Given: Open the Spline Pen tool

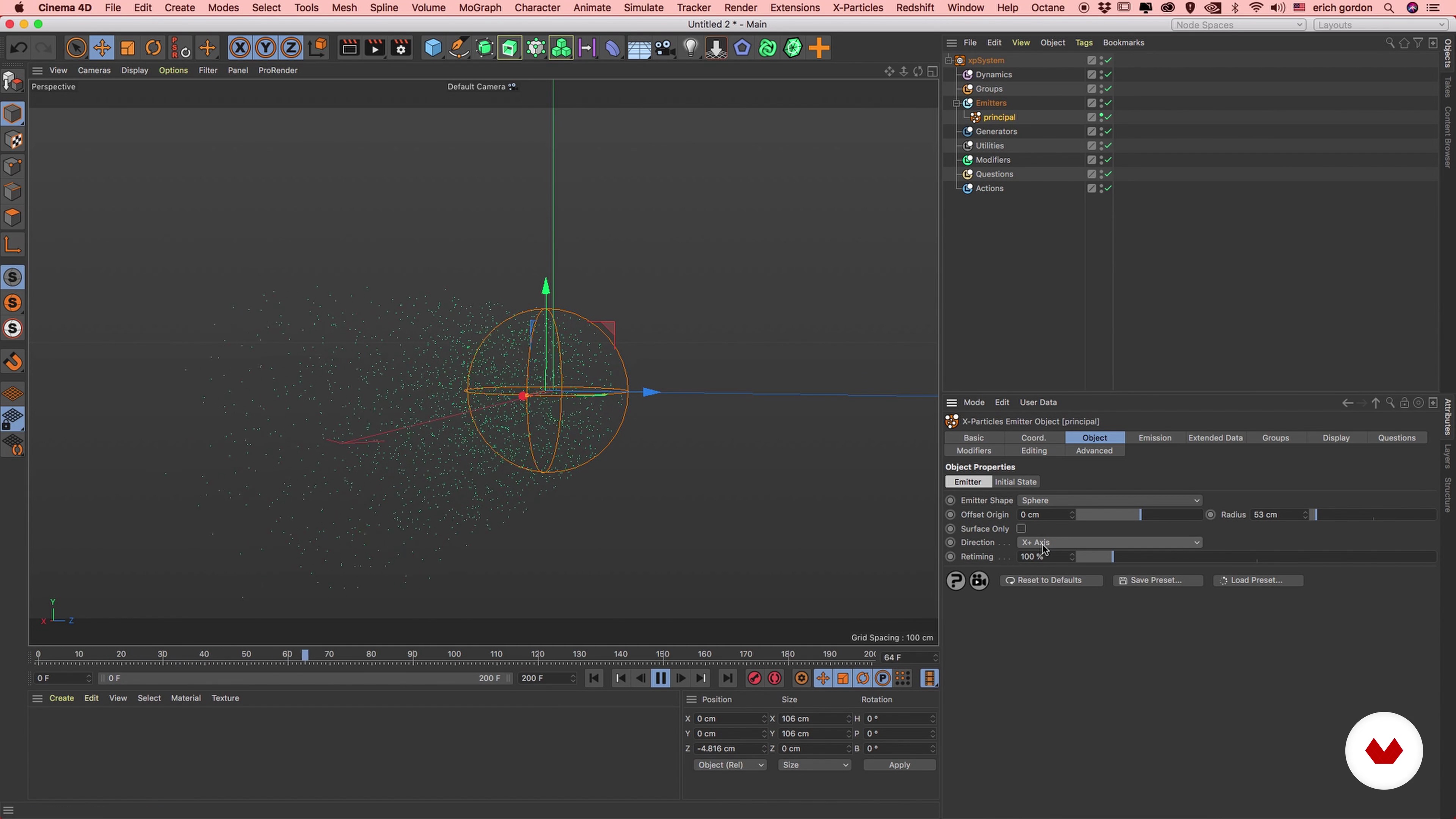Looking at the screenshot, I should point(459,48).
